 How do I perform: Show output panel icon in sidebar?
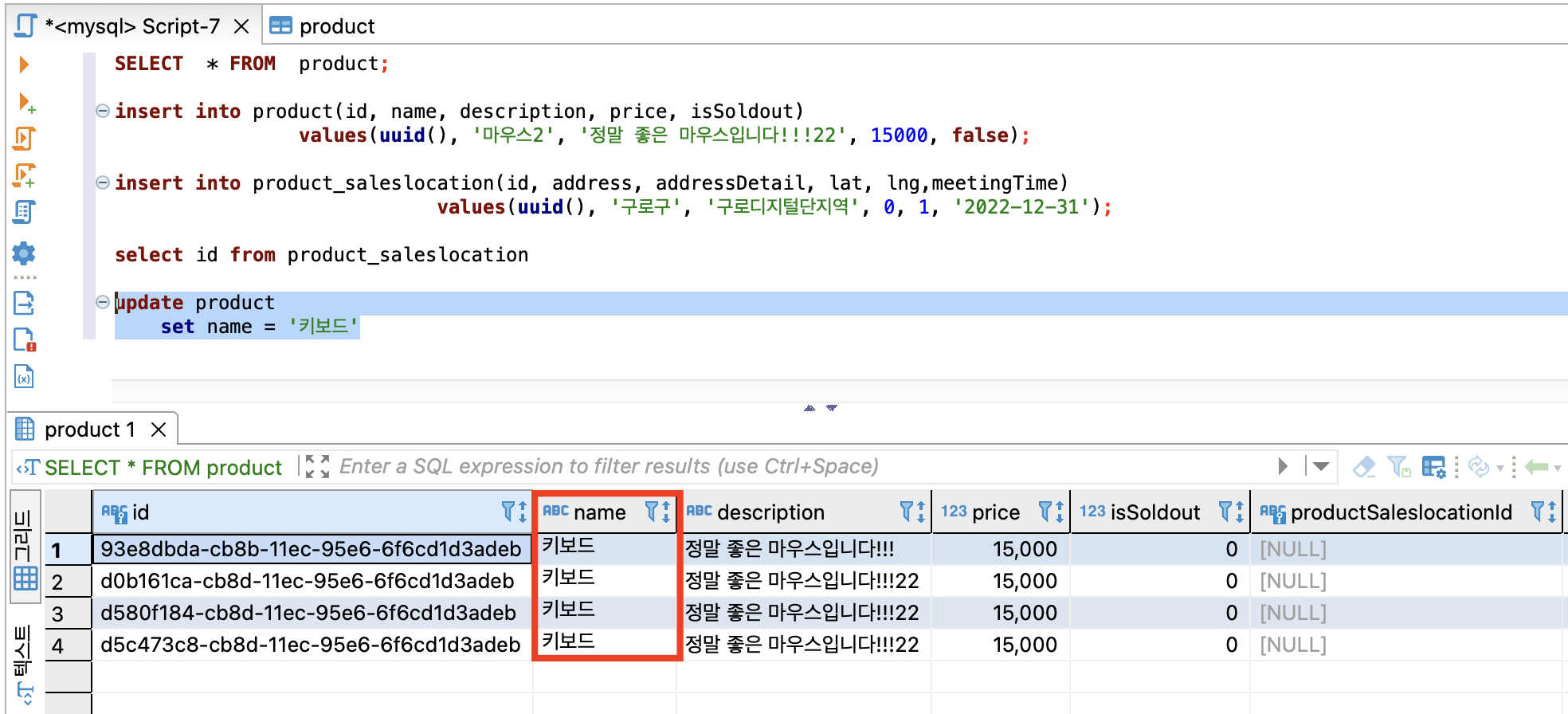24,303
